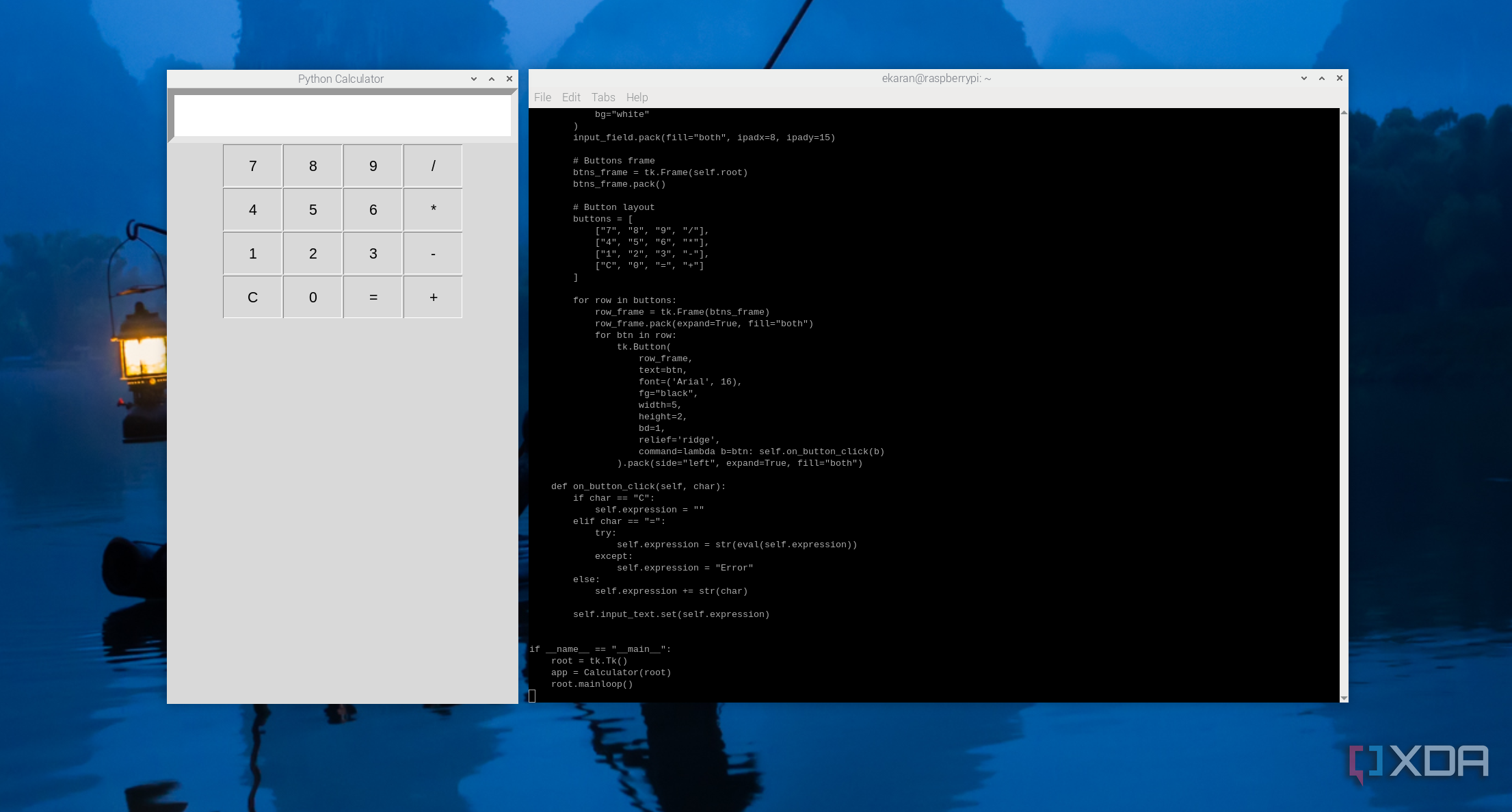Open the terminal File menu
1512x812 pixels.
(542, 97)
